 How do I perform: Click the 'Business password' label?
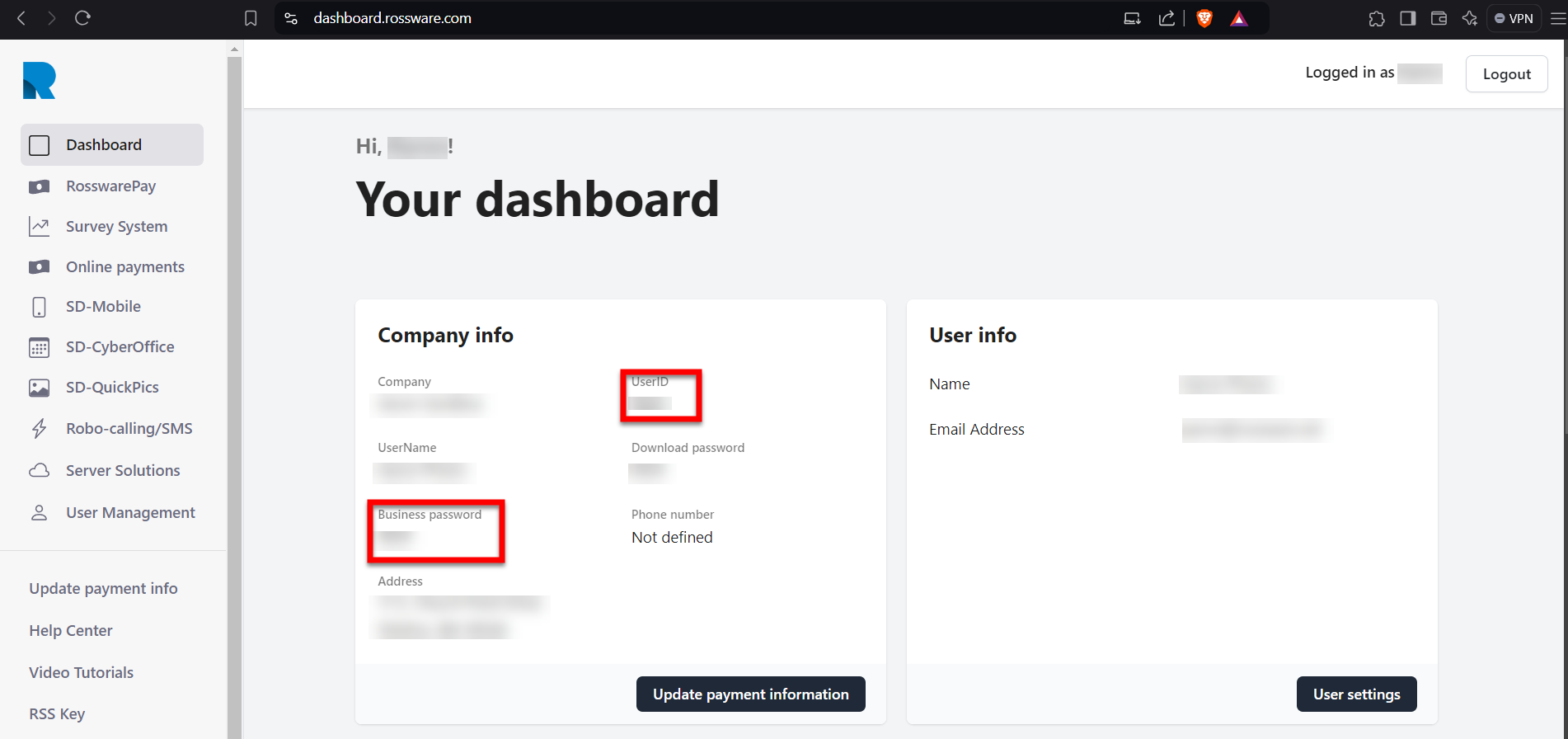pos(430,515)
